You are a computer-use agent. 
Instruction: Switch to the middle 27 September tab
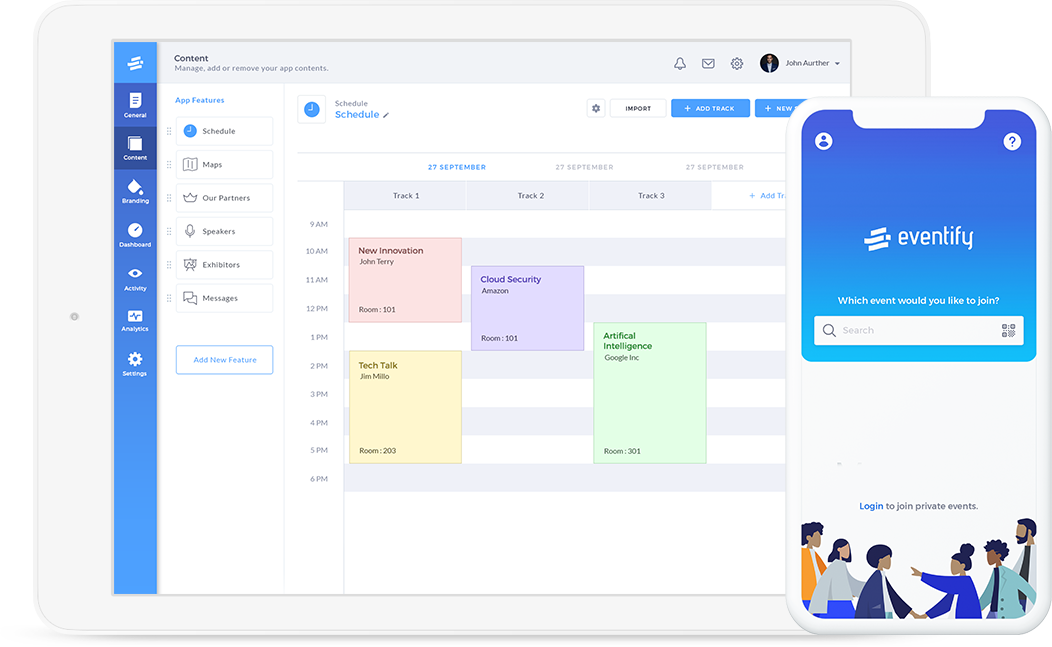tap(584, 167)
